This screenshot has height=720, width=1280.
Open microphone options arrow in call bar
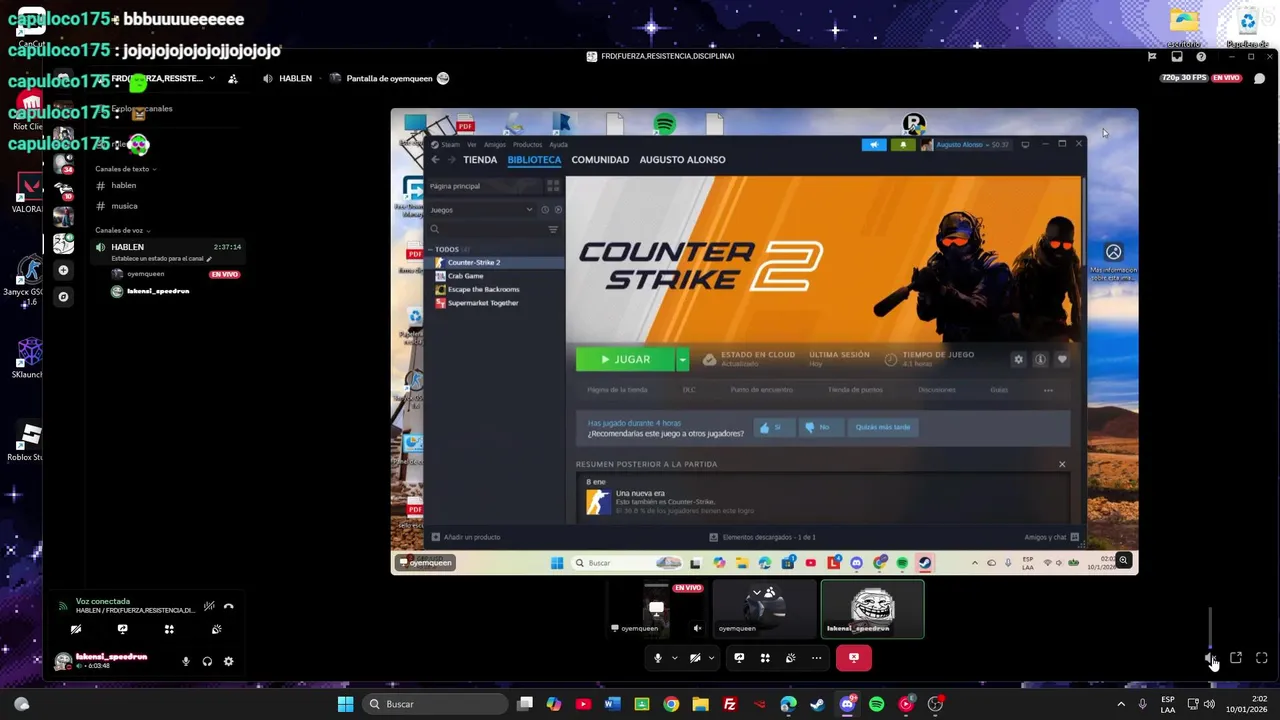click(x=675, y=658)
